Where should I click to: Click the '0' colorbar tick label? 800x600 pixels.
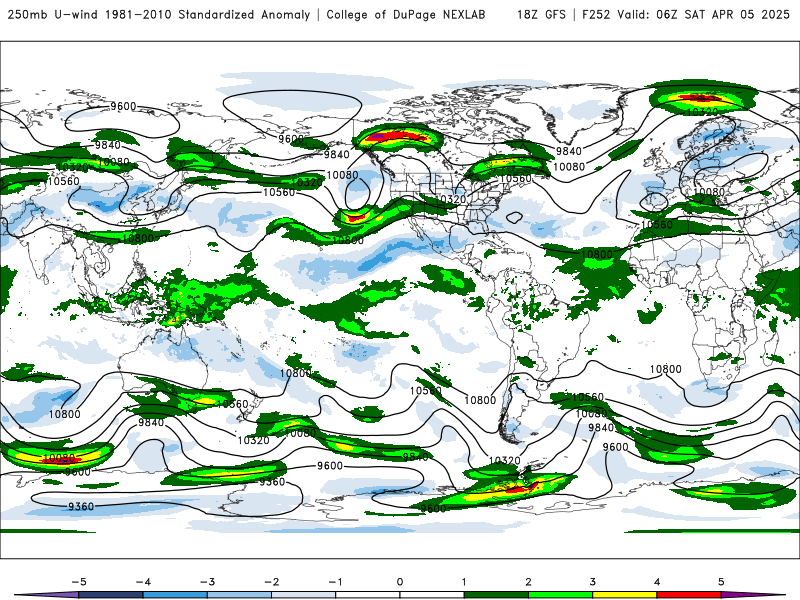(400, 582)
